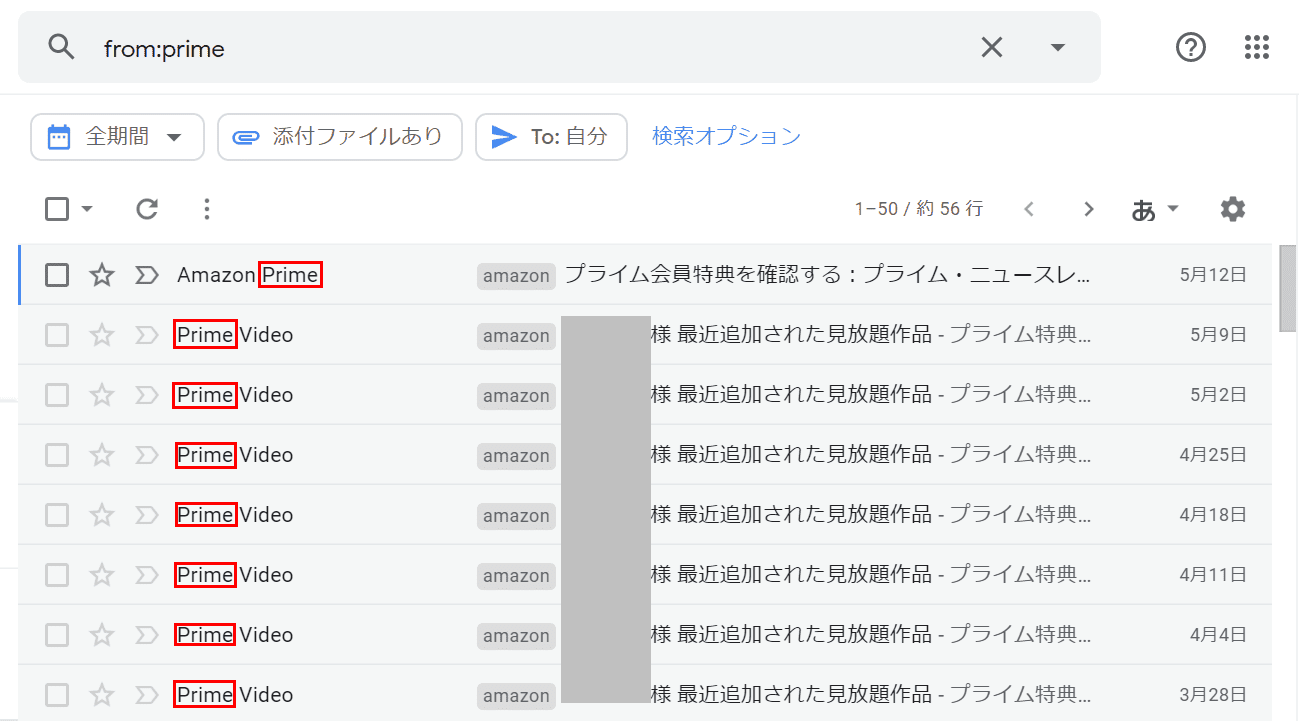Check the 4月11日 Prime Video email checkbox
Viewport: 1299px width, 721px height.
coord(57,575)
